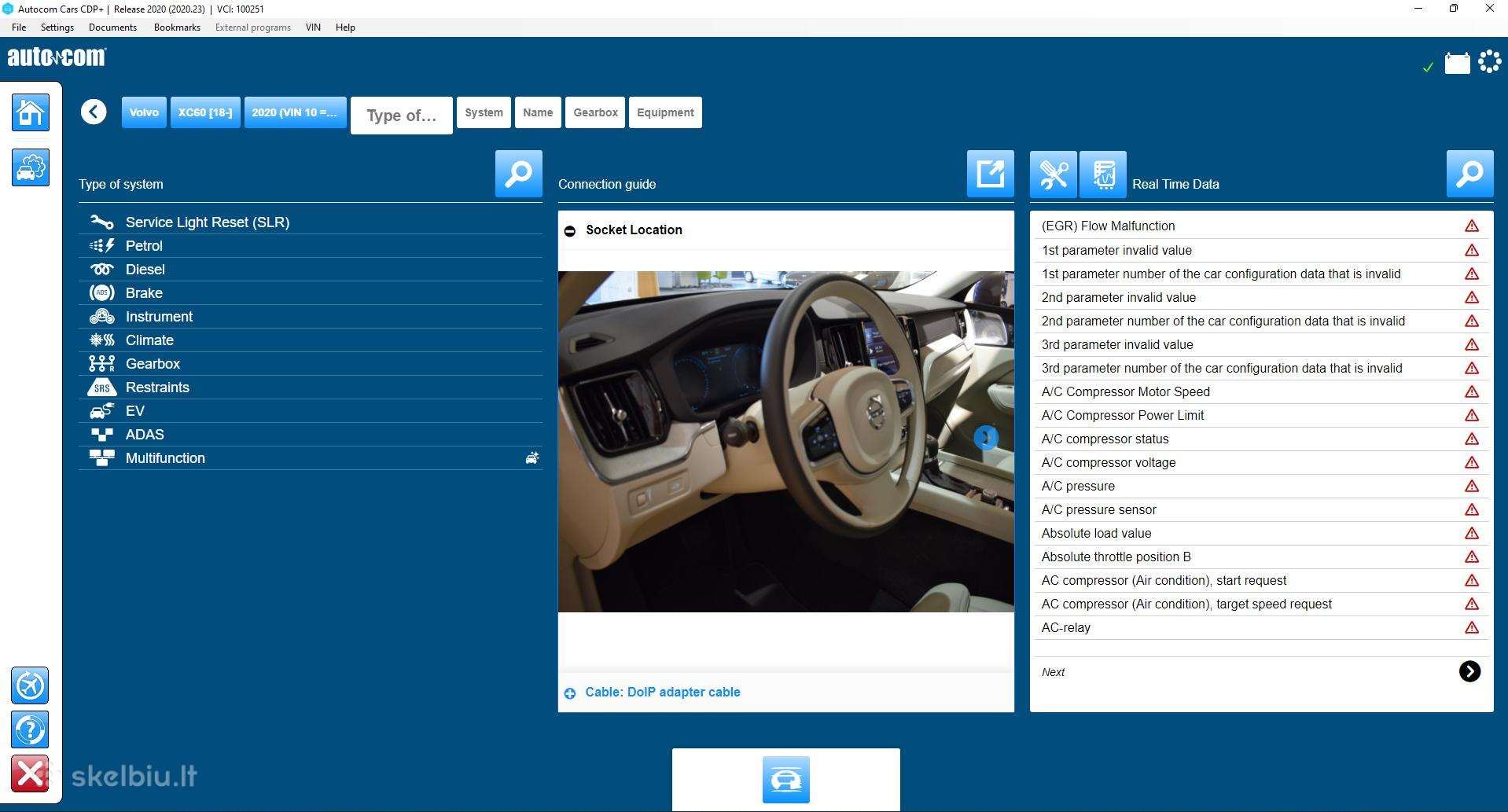Show the next socket location image
The image size is (1508, 812).
coord(986,438)
